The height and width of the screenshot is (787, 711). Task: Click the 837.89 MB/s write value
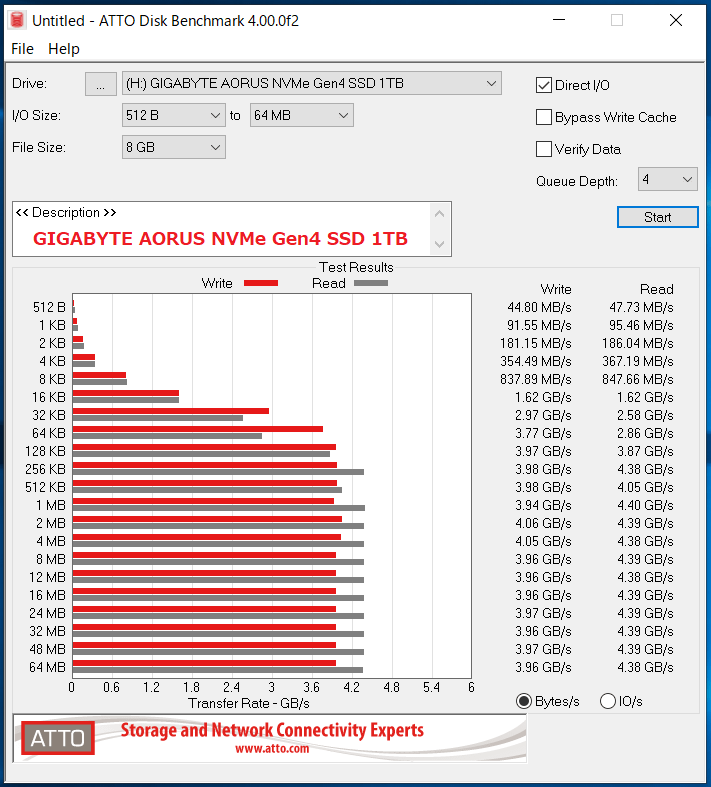point(536,379)
